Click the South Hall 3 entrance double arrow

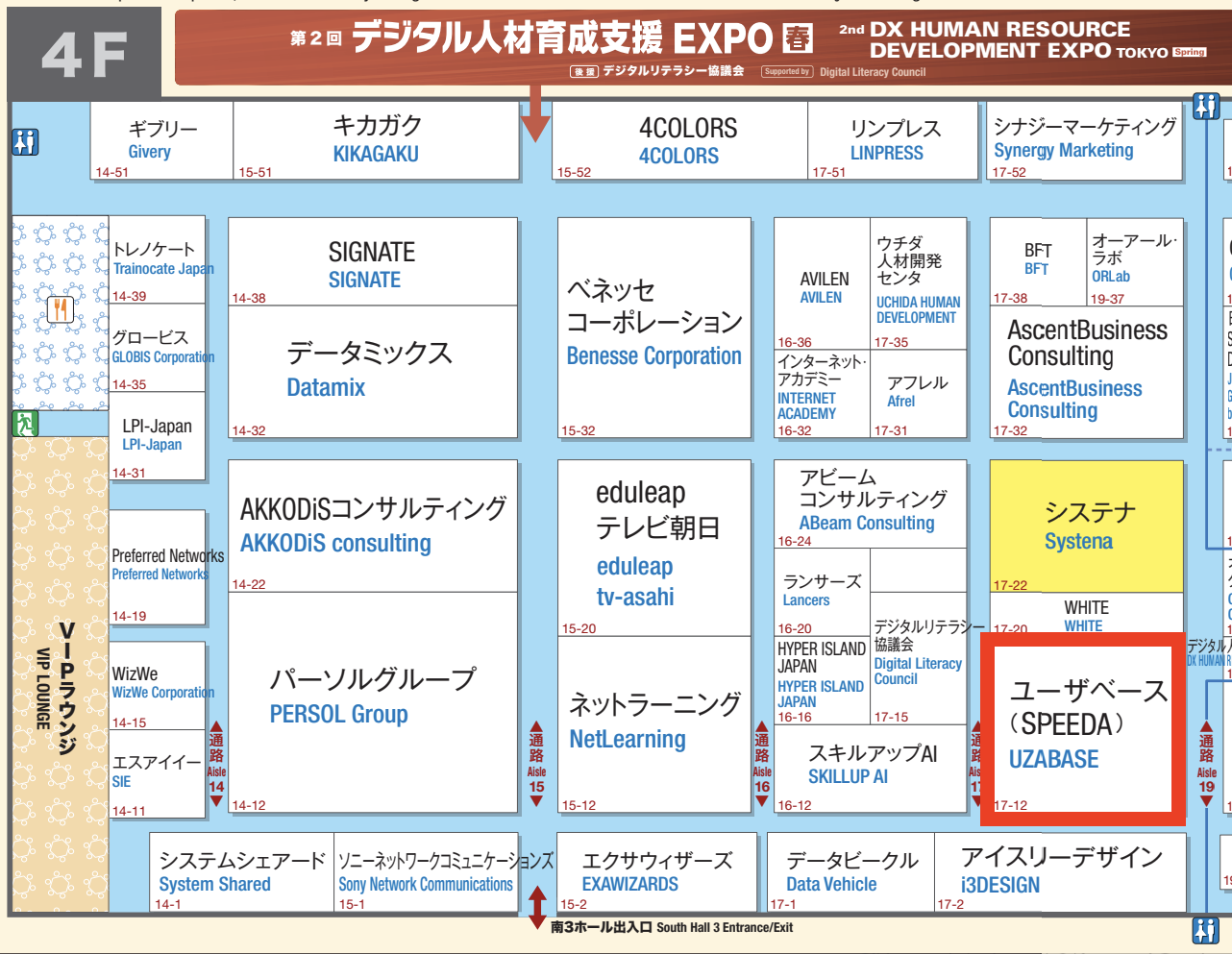[537, 908]
